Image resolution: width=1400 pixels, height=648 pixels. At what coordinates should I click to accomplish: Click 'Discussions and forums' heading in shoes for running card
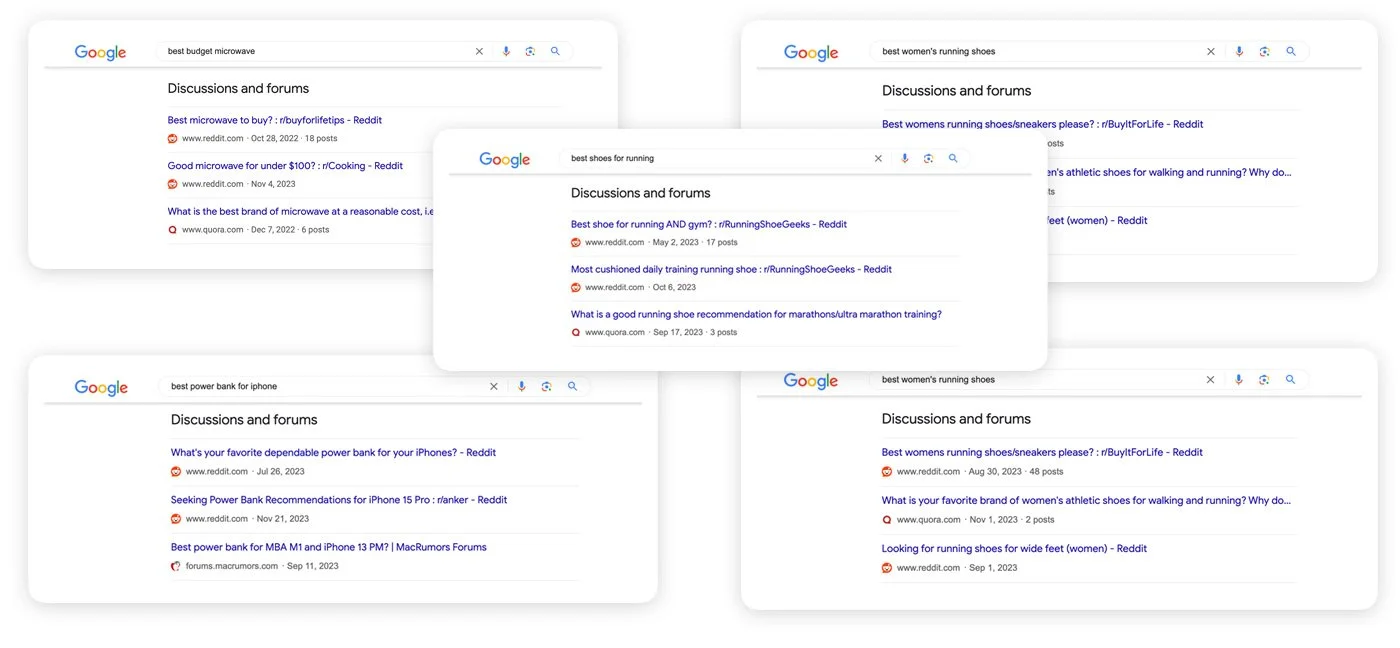[641, 193]
